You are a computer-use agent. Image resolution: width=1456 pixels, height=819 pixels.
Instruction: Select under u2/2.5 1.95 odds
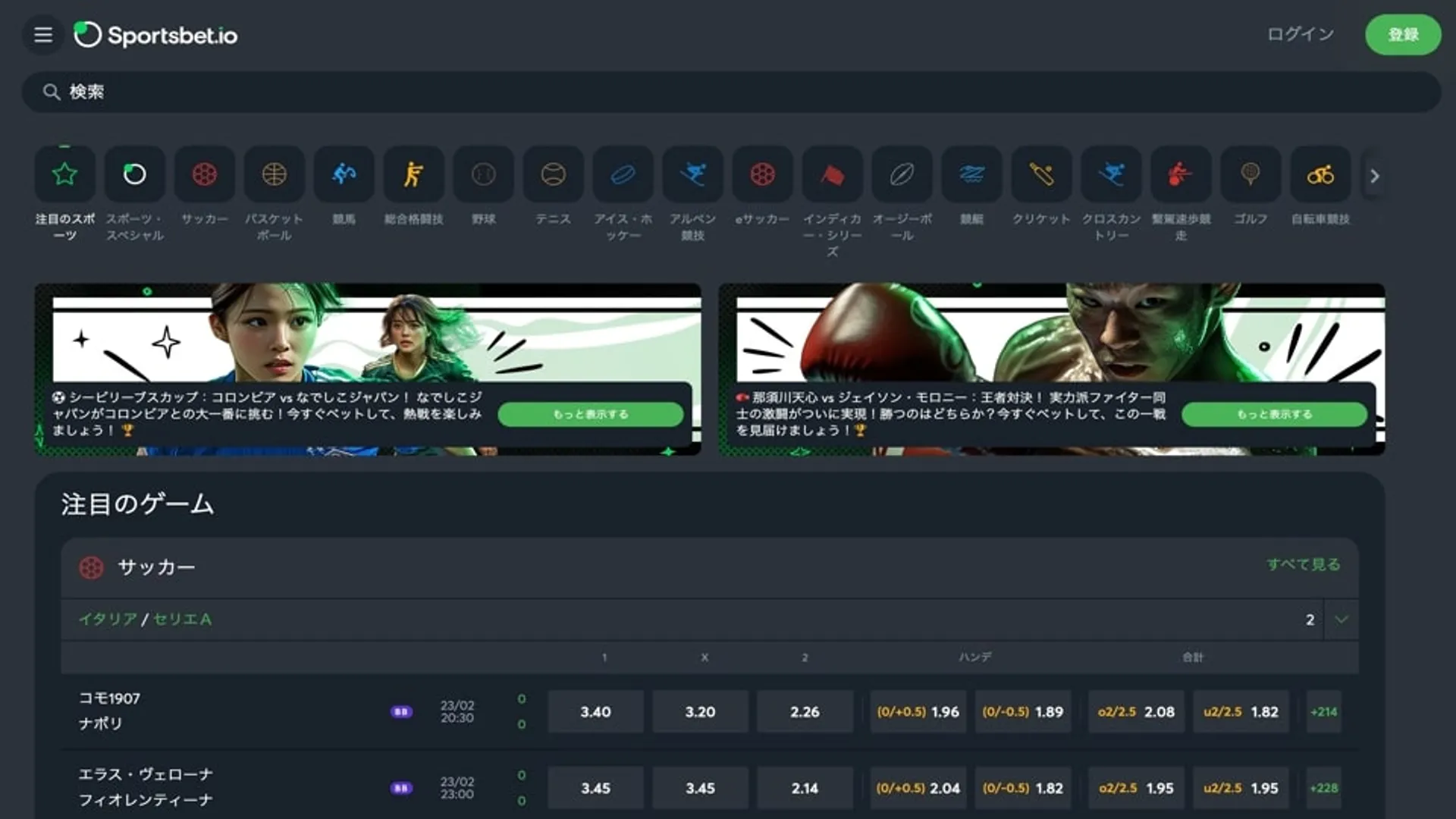1241,788
